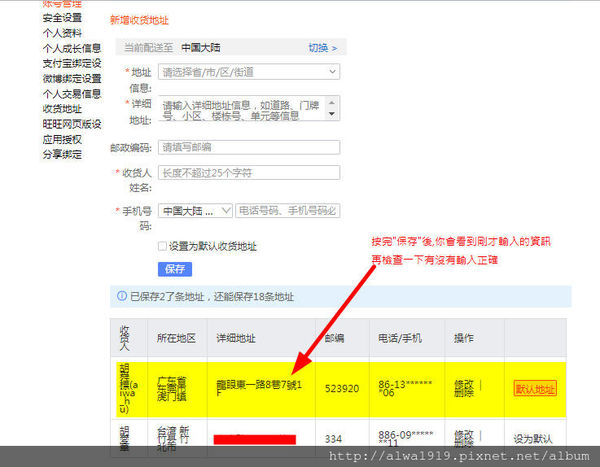Viewport: 600px width, 467px height.
Task: Open 应用授权 in the sidebar
Action: [x=62, y=139]
